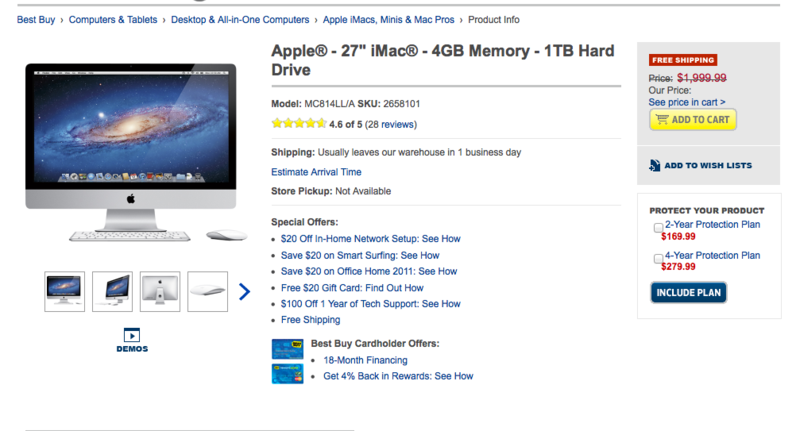Click the $169.99 plan price
The width and height of the screenshot is (800, 431).
point(678,237)
